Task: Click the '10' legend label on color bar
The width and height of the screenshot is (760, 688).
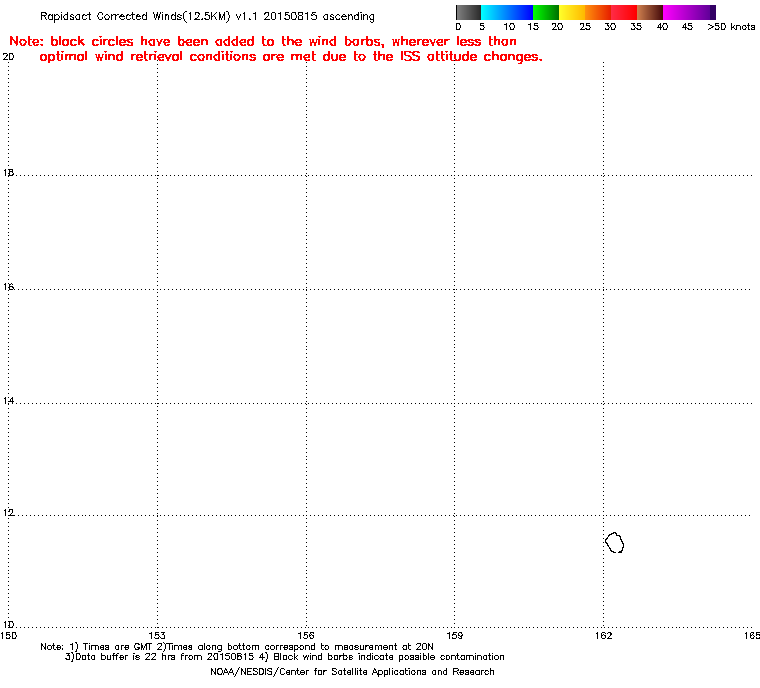Action: tap(509, 27)
